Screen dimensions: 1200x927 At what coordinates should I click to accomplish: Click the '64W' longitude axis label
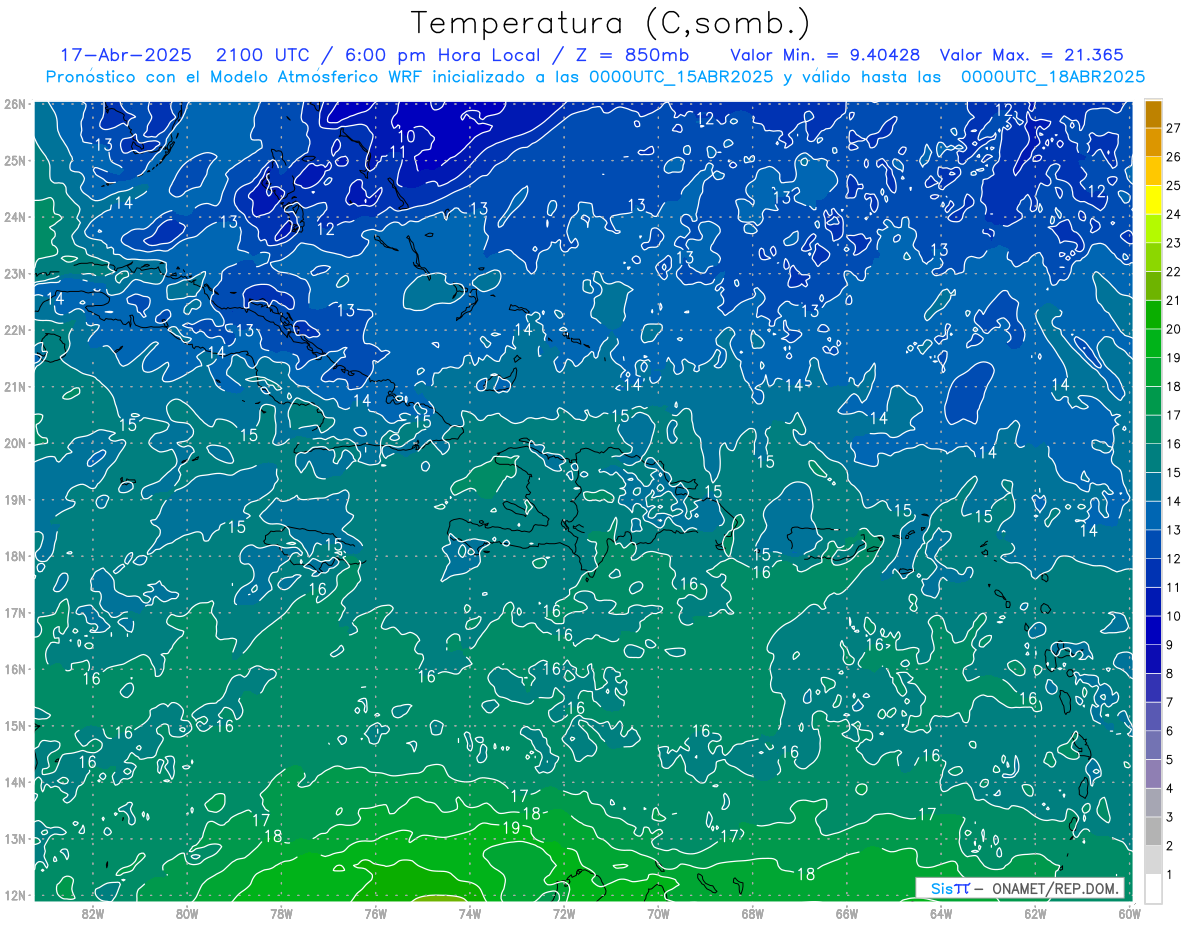tap(941, 912)
